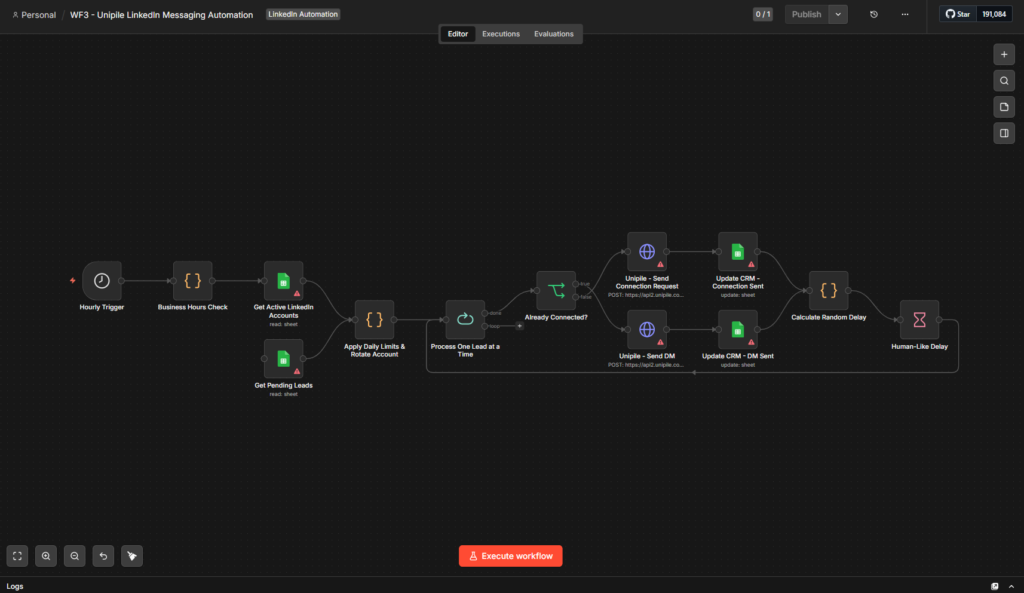Add a sticky note to the canvas

tap(1004, 107)
